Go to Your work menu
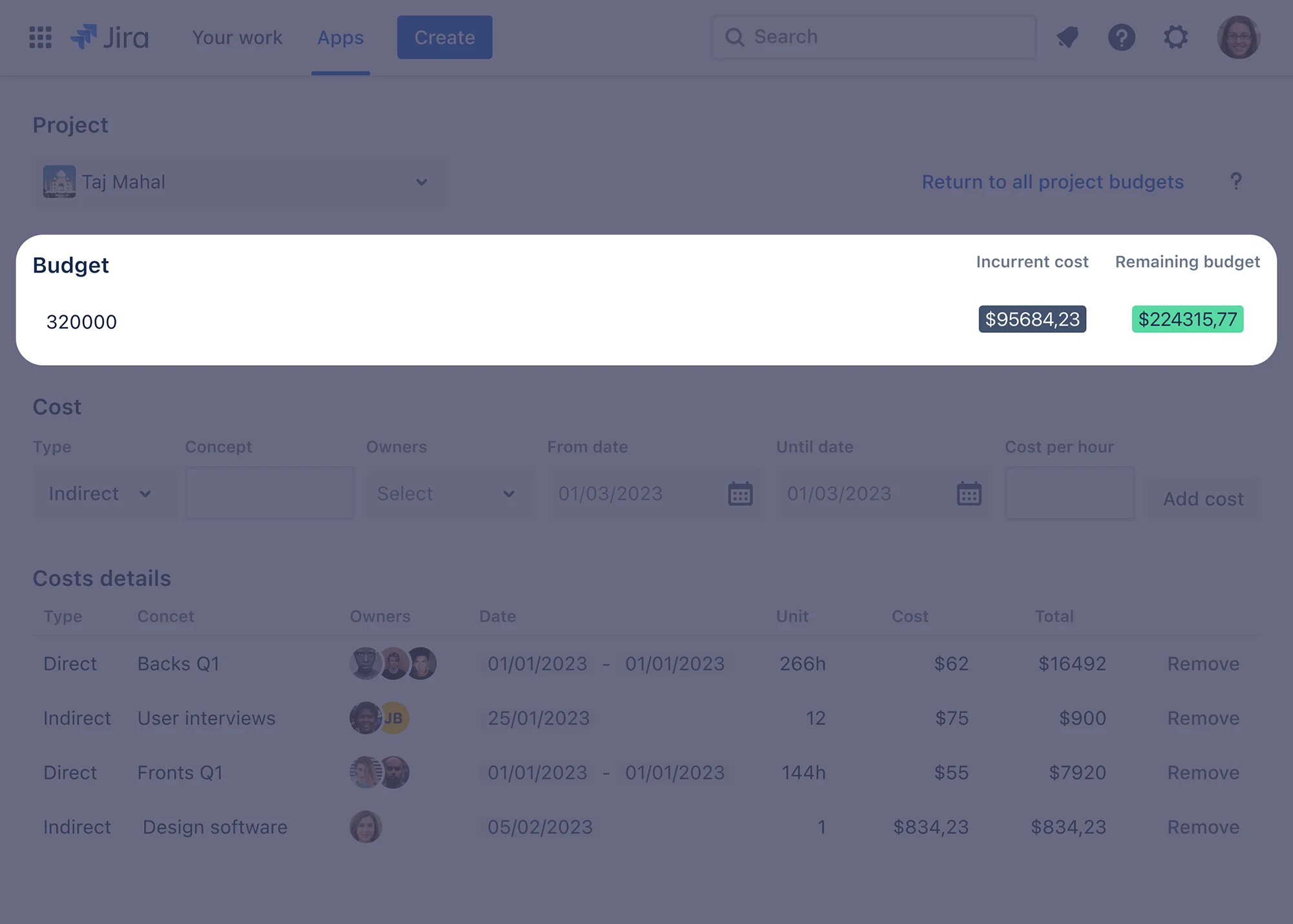This screenshot has width=1293, height=924. [237, 37]
